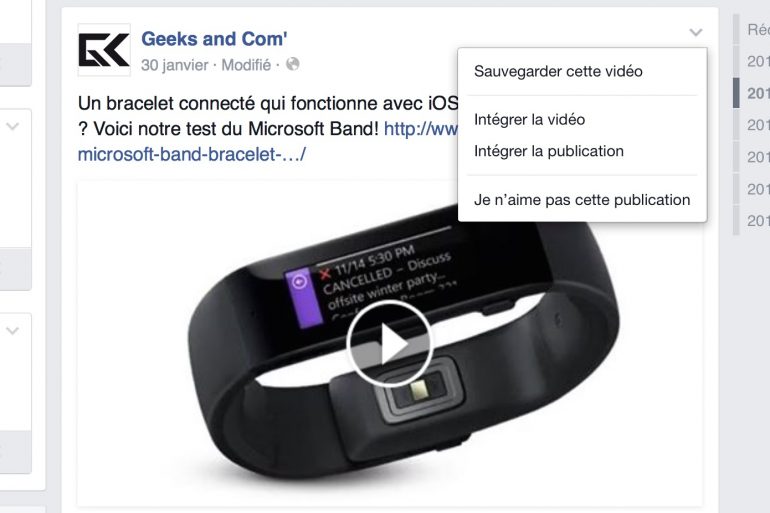Open the microsoft-band-bracelet article link
Image resolution: width=770 pixels, height=513 pixels.
tap(192, 154)
